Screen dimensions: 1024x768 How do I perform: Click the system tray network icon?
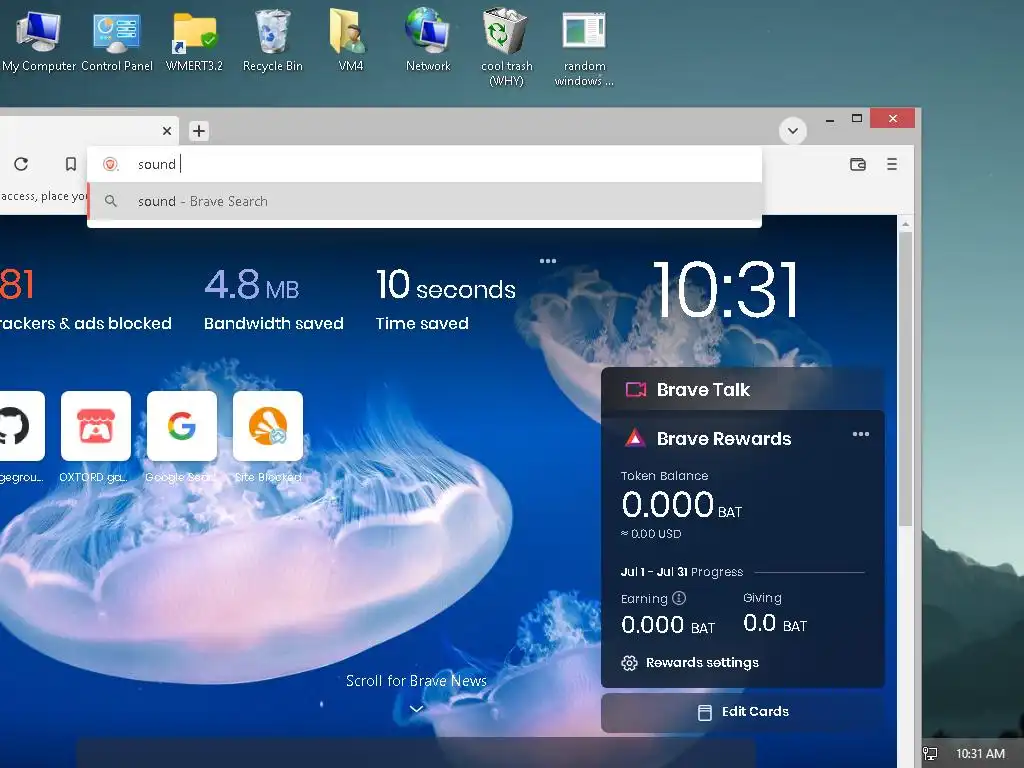coord(930,754)
